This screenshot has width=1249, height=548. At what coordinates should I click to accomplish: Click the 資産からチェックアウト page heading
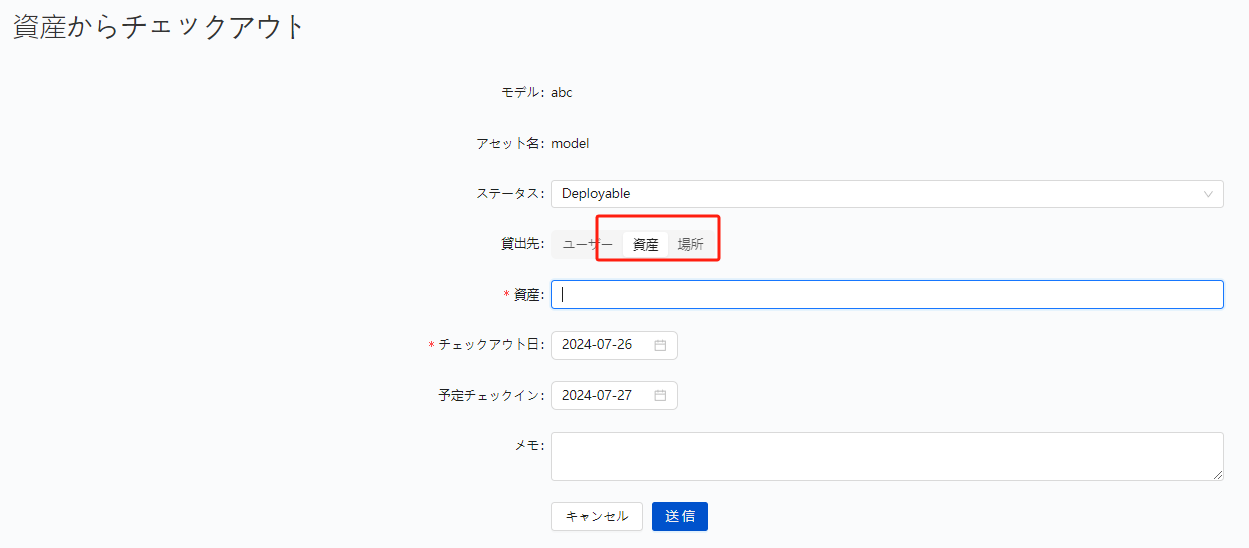(x=158, y=27)
